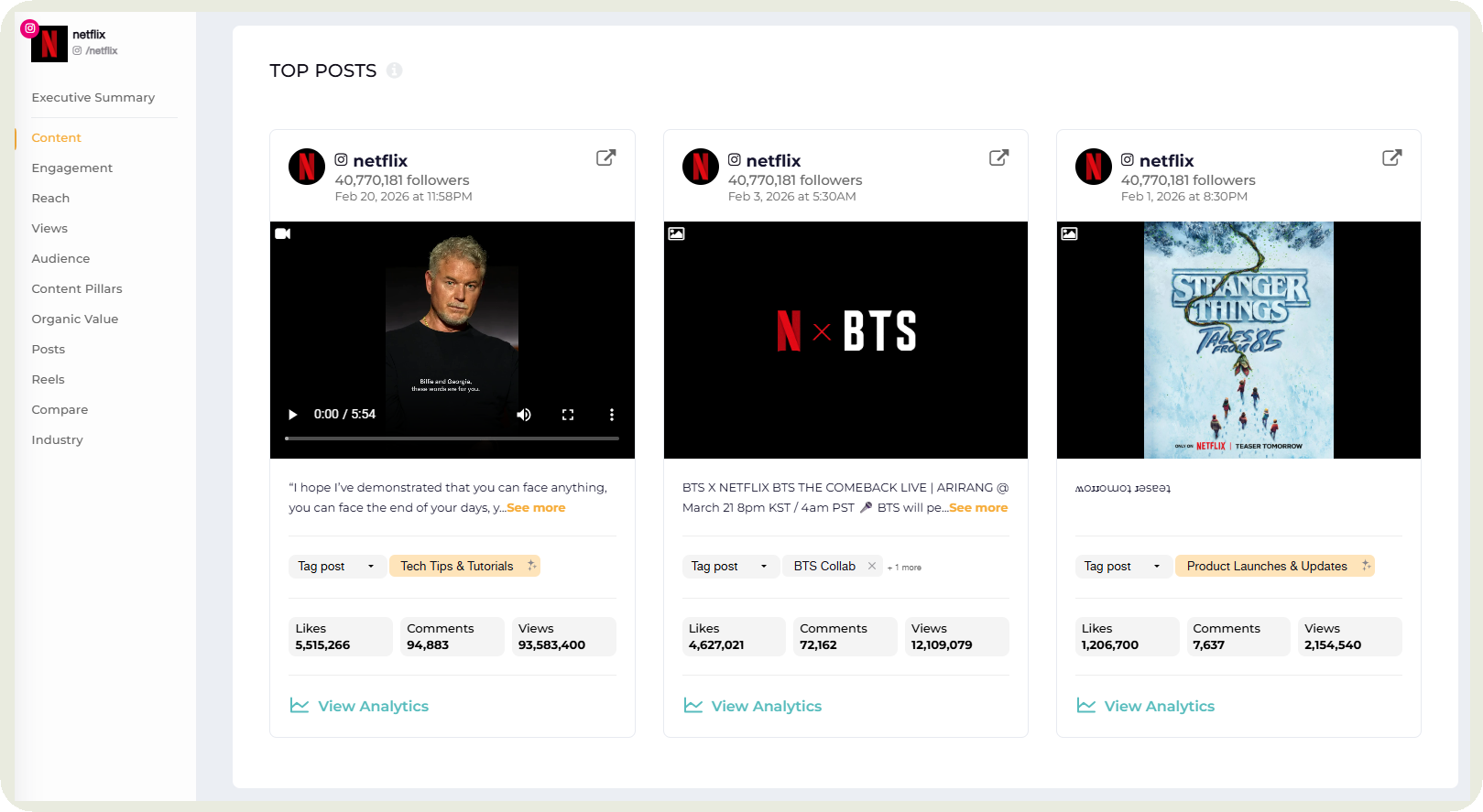
Task: Click the Netflix avatar on the Feb 3 post
Action: click(701, 167)
